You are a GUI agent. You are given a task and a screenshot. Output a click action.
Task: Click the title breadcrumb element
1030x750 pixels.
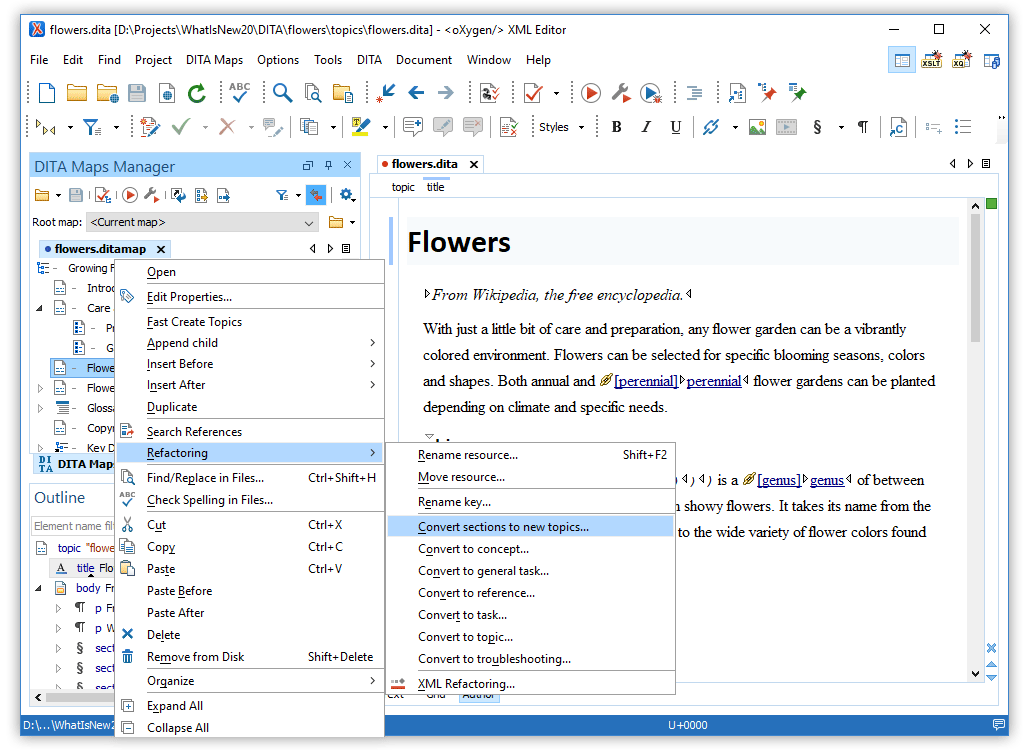coord(436,187)
